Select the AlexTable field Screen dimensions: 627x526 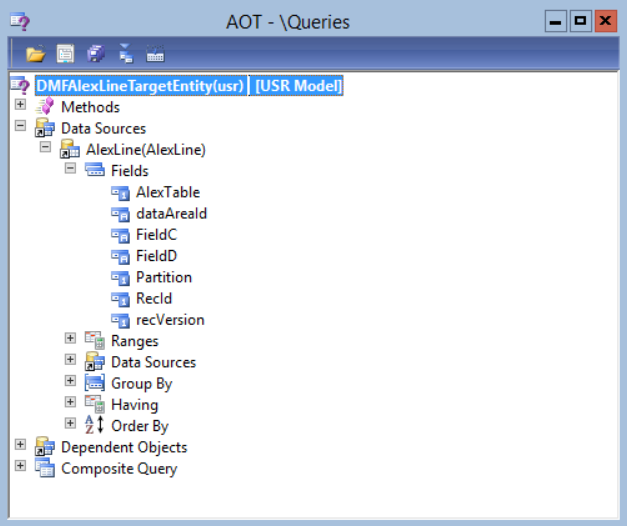click(168, 192)
